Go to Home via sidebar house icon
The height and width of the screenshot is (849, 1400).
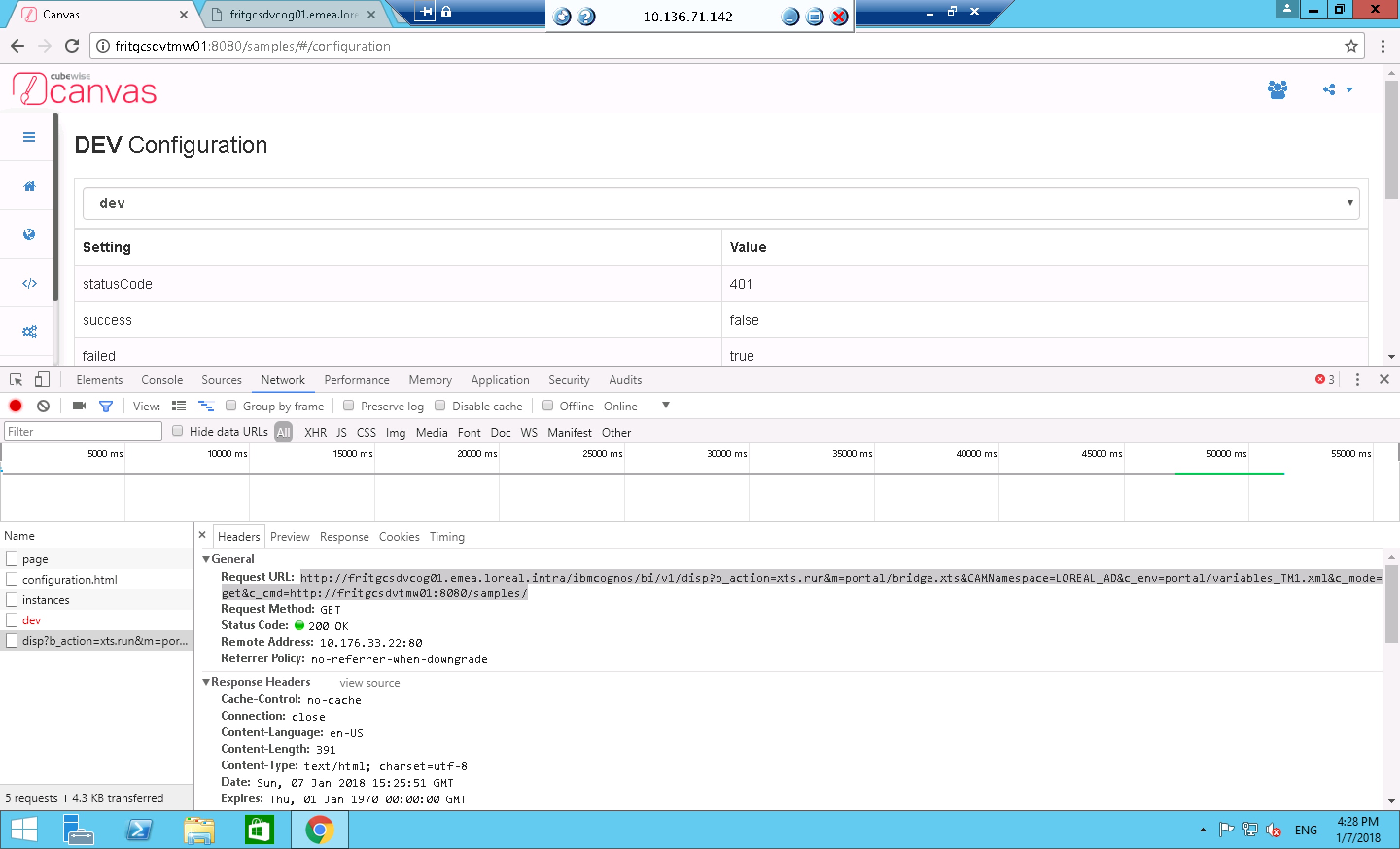pyautogui.click(x=29, y=186)
